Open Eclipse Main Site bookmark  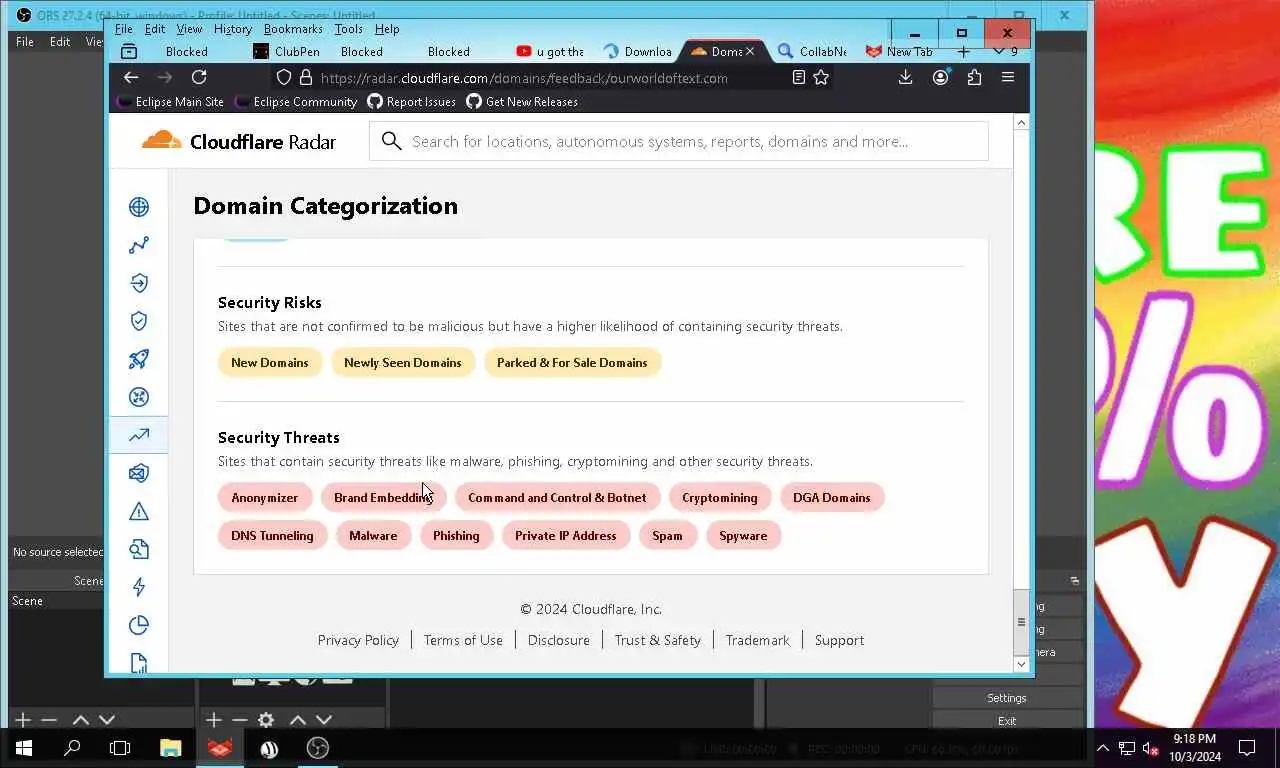[170, 101]
